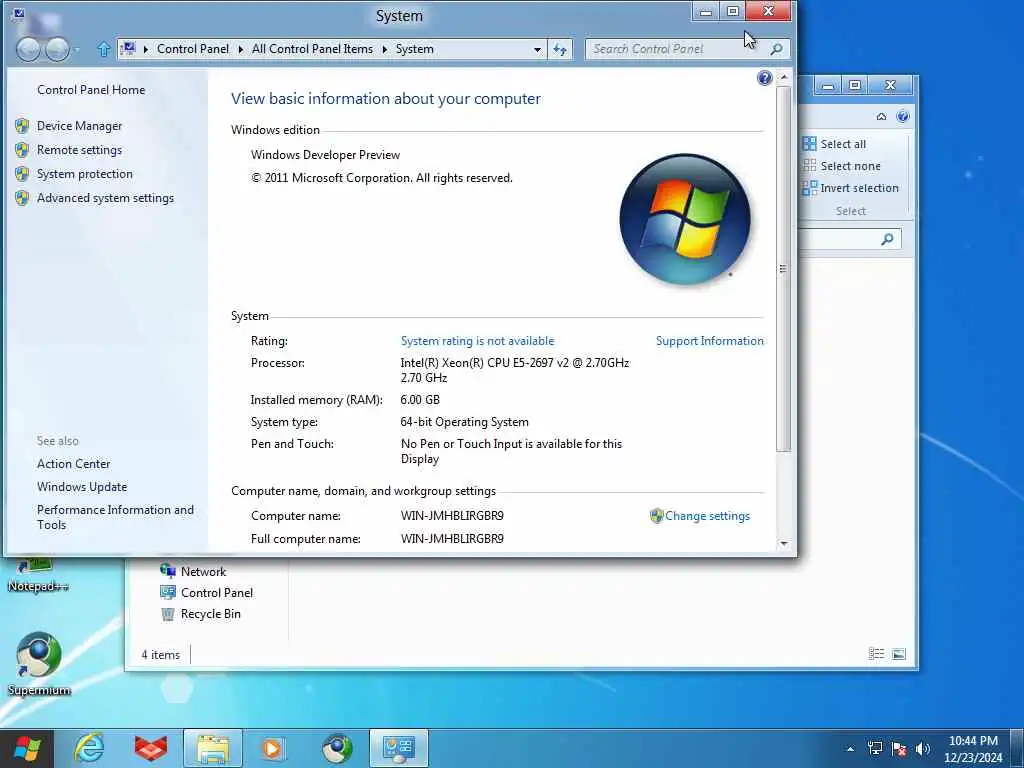
Task: Collapse the Explorer ribbon chevron
Action: point(881,117)
